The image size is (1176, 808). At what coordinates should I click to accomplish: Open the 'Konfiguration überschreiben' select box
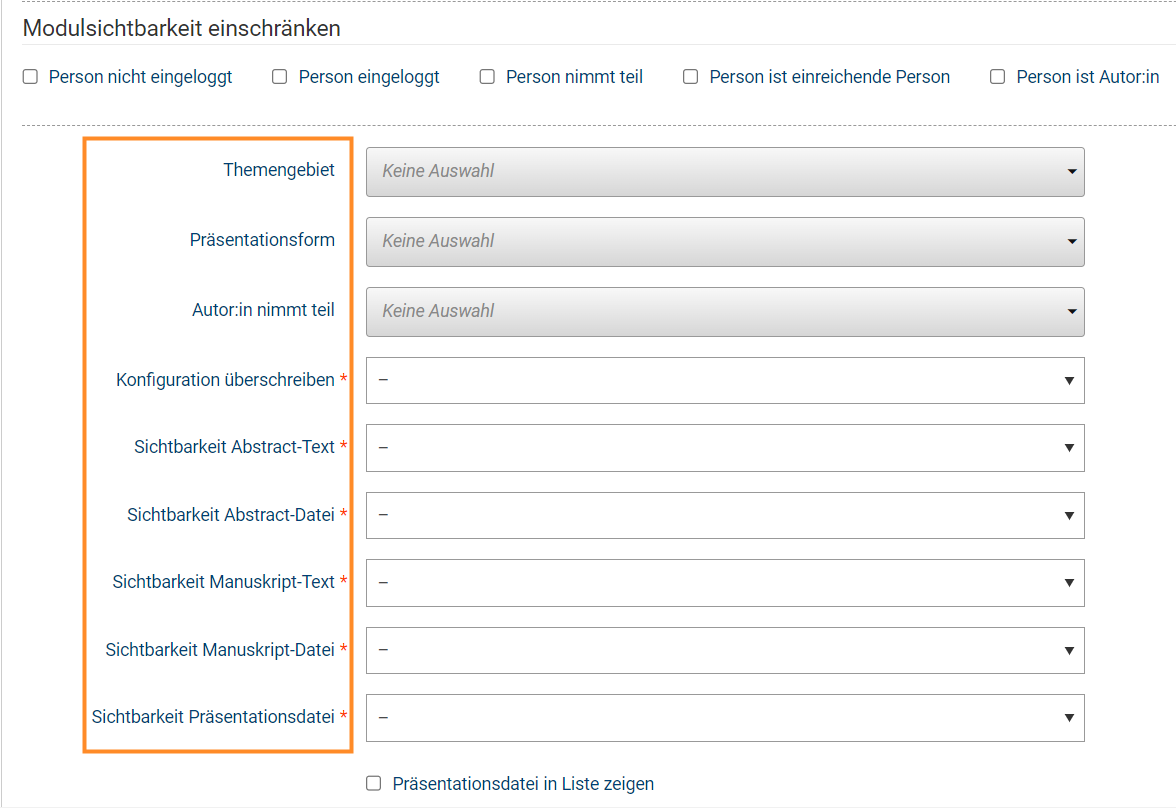[725, 381]
